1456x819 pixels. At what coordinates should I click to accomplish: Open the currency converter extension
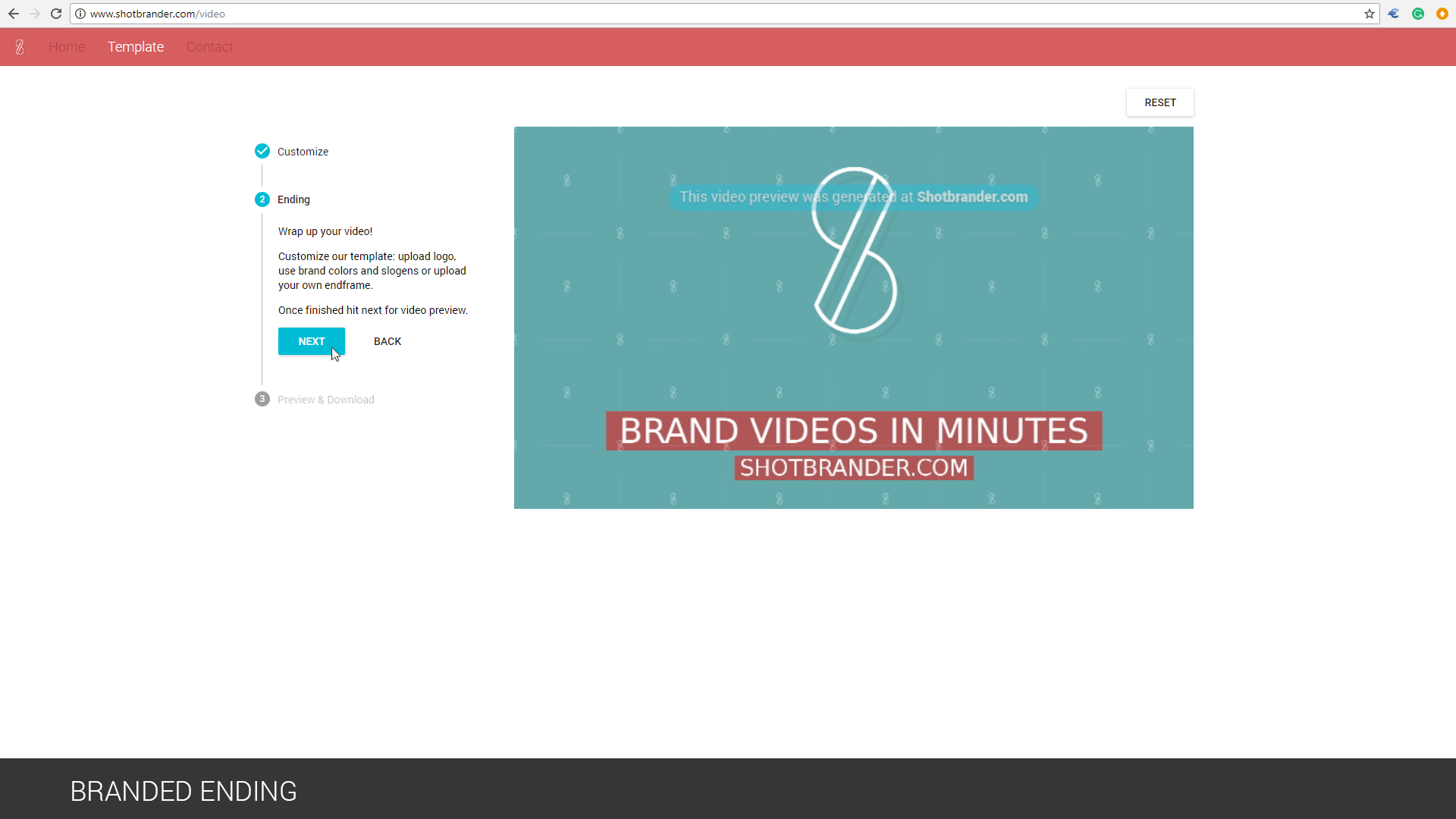click(x=1393, y=14)
